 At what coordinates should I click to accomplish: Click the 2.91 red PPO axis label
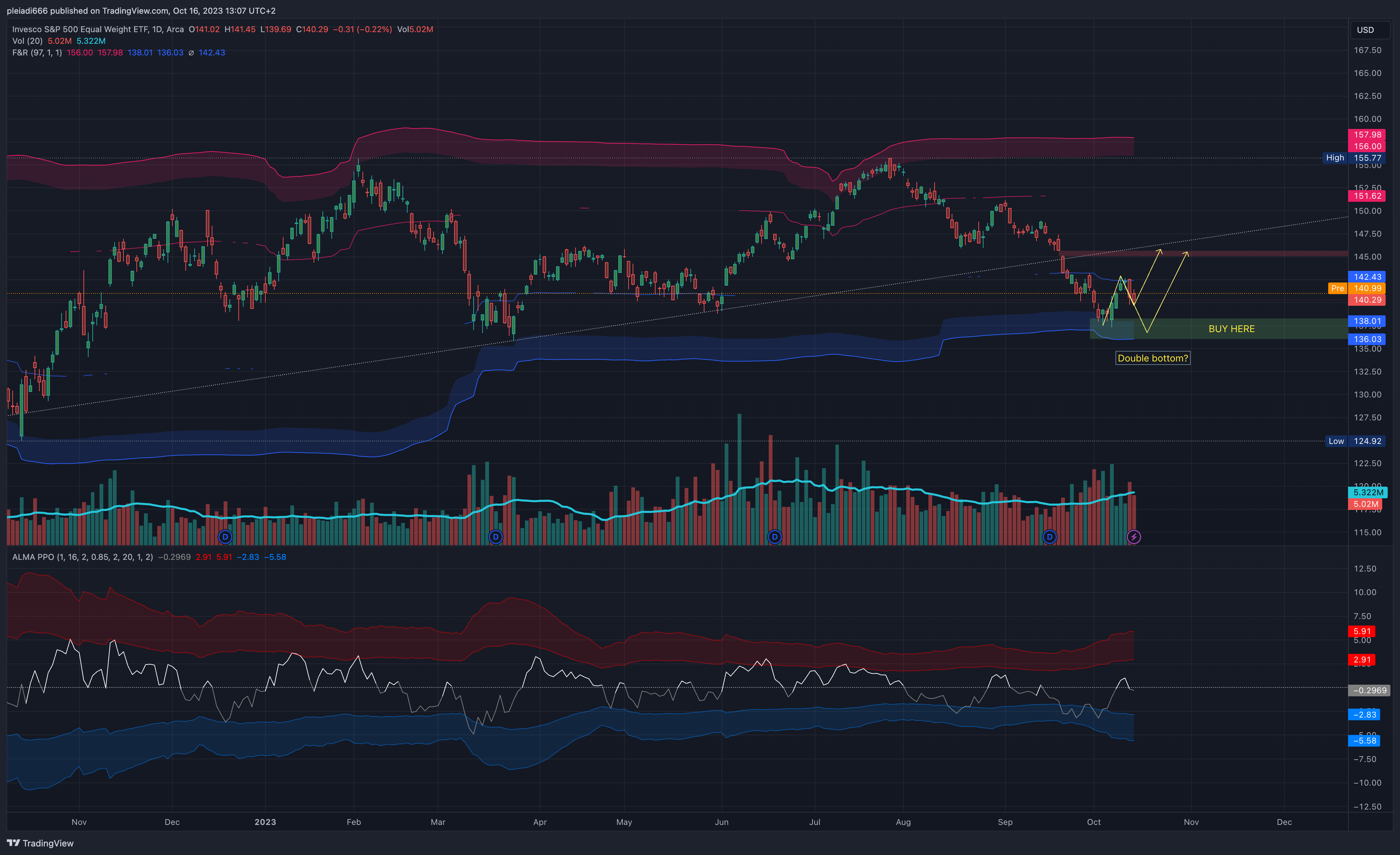[1362, 660]
